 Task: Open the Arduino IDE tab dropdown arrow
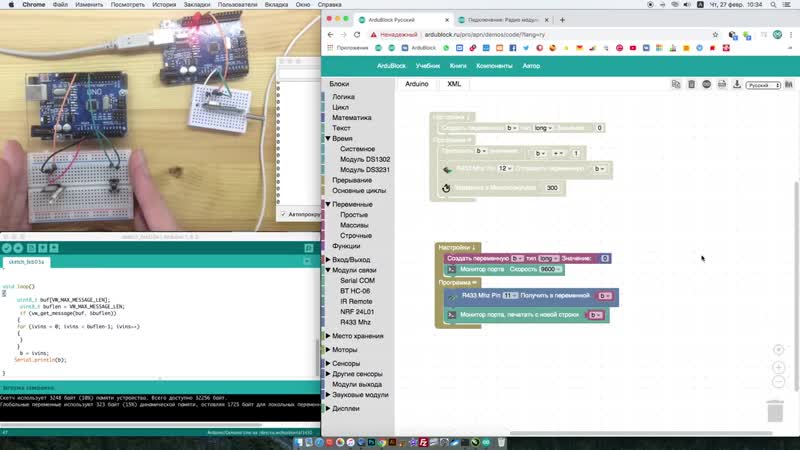307,262
